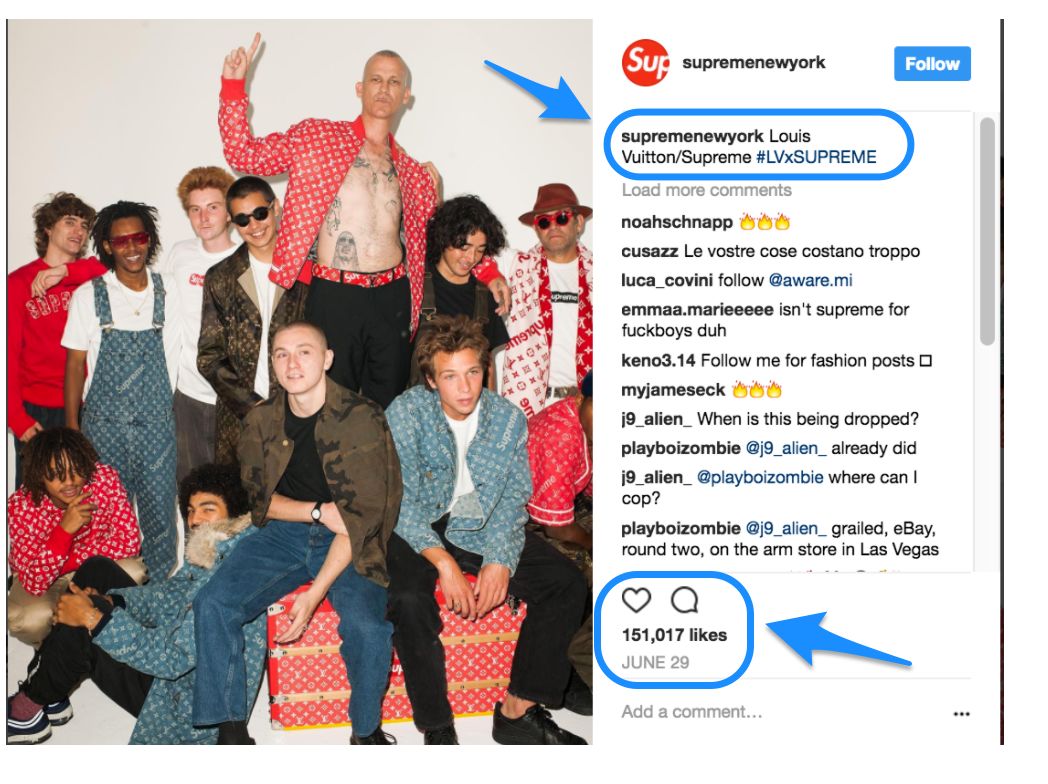Open the supremenewyork profile name in header

[x=753, y=63]
